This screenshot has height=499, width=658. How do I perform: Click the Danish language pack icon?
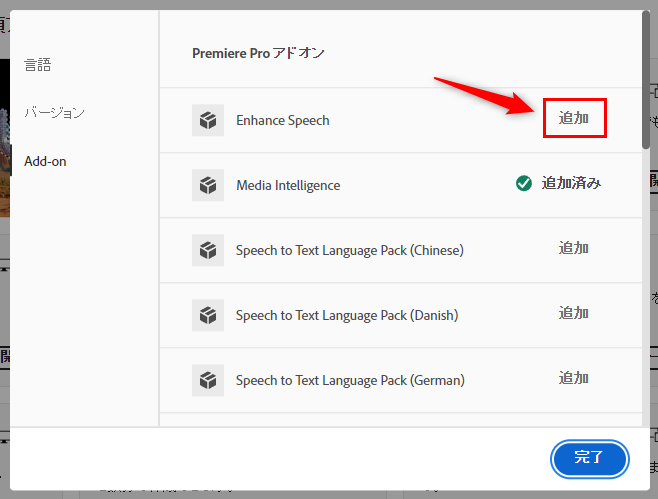coord(208,315)
